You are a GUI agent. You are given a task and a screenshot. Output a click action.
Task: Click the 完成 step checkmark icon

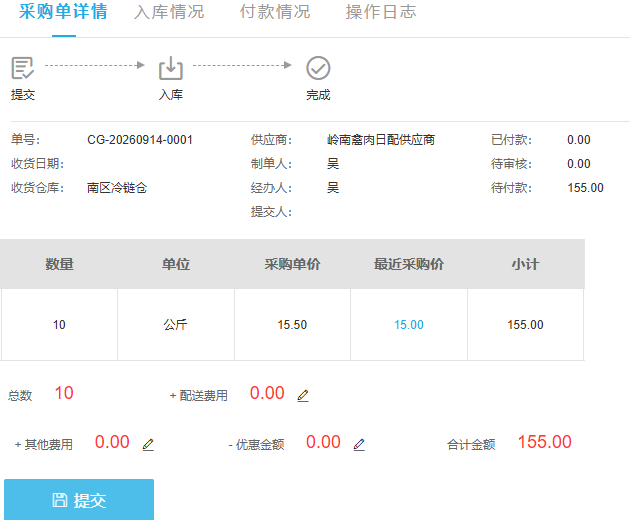click(x=318, y=68)
